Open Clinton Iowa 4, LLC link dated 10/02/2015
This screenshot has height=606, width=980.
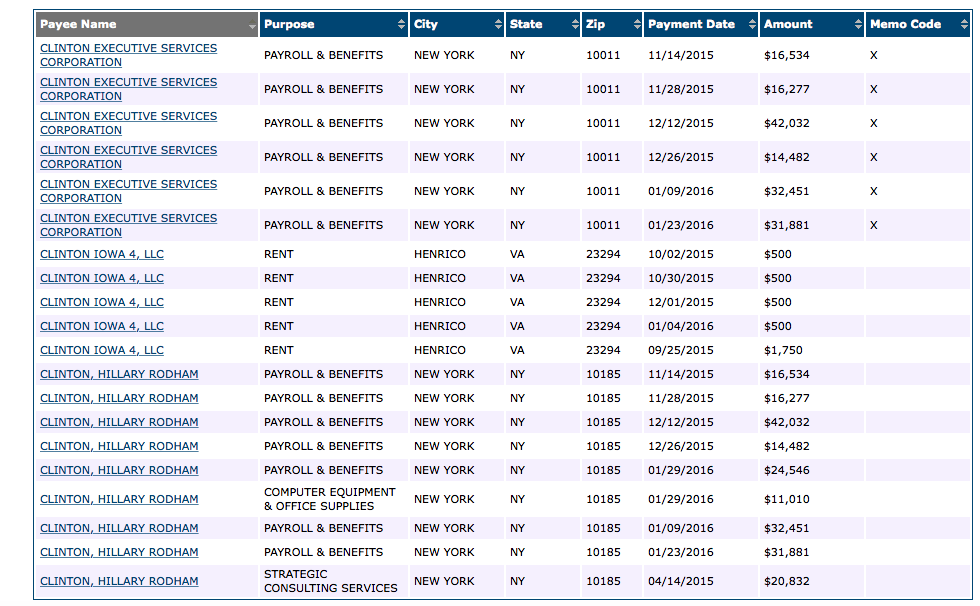pos(102,254)
